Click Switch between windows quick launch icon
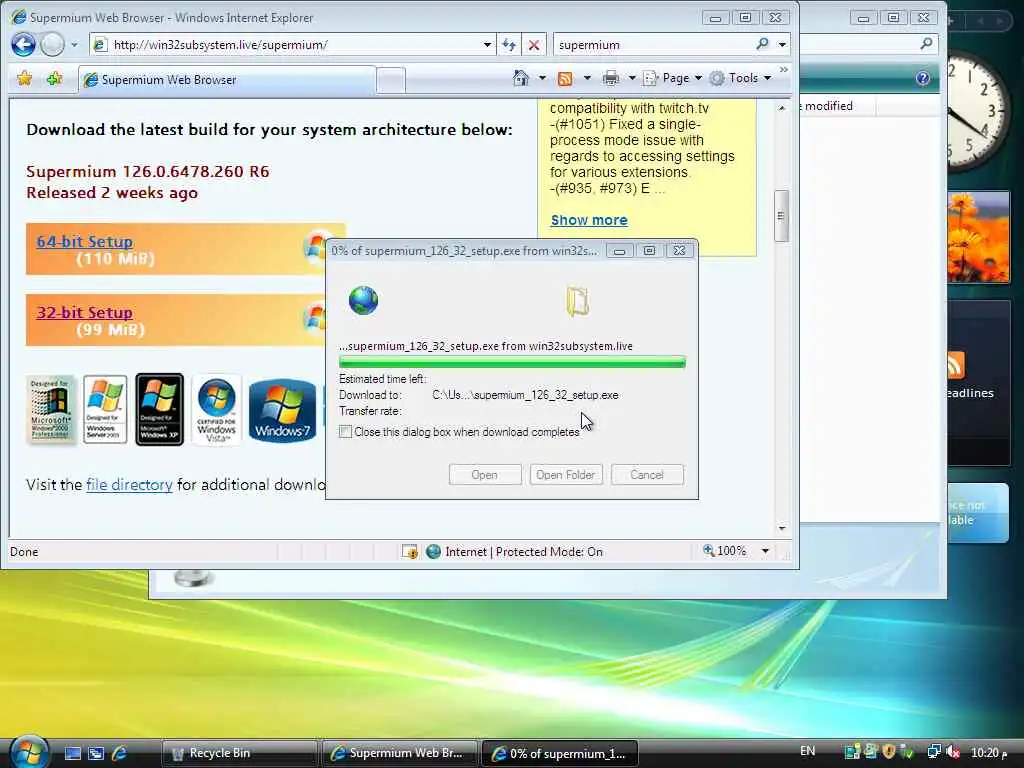 96,753
